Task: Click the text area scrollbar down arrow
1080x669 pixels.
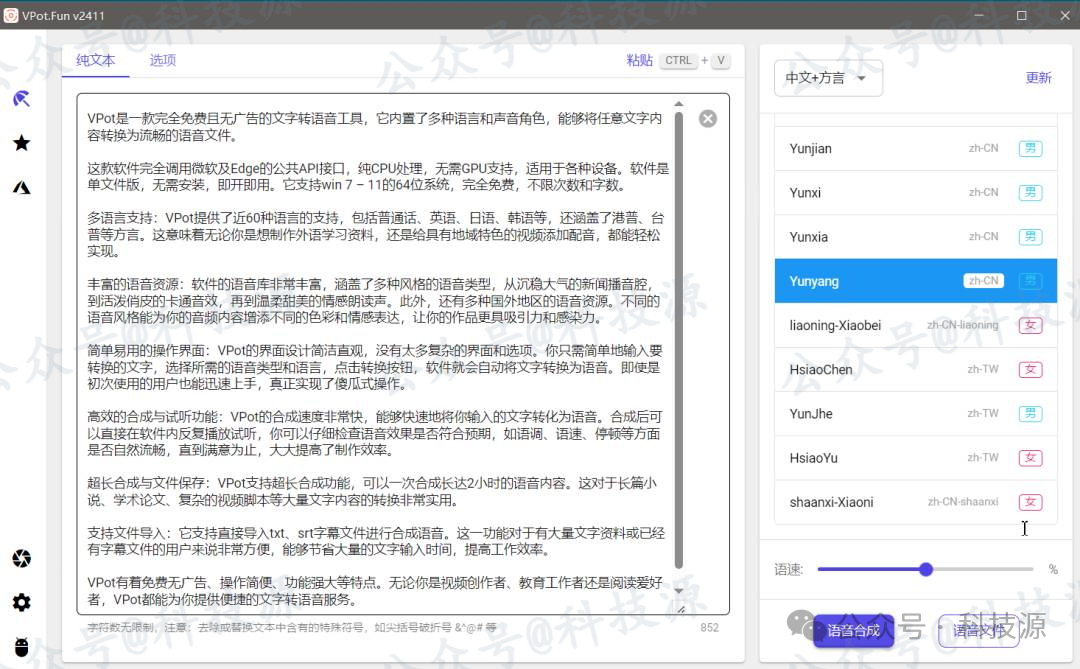Action: coord(678,590)
